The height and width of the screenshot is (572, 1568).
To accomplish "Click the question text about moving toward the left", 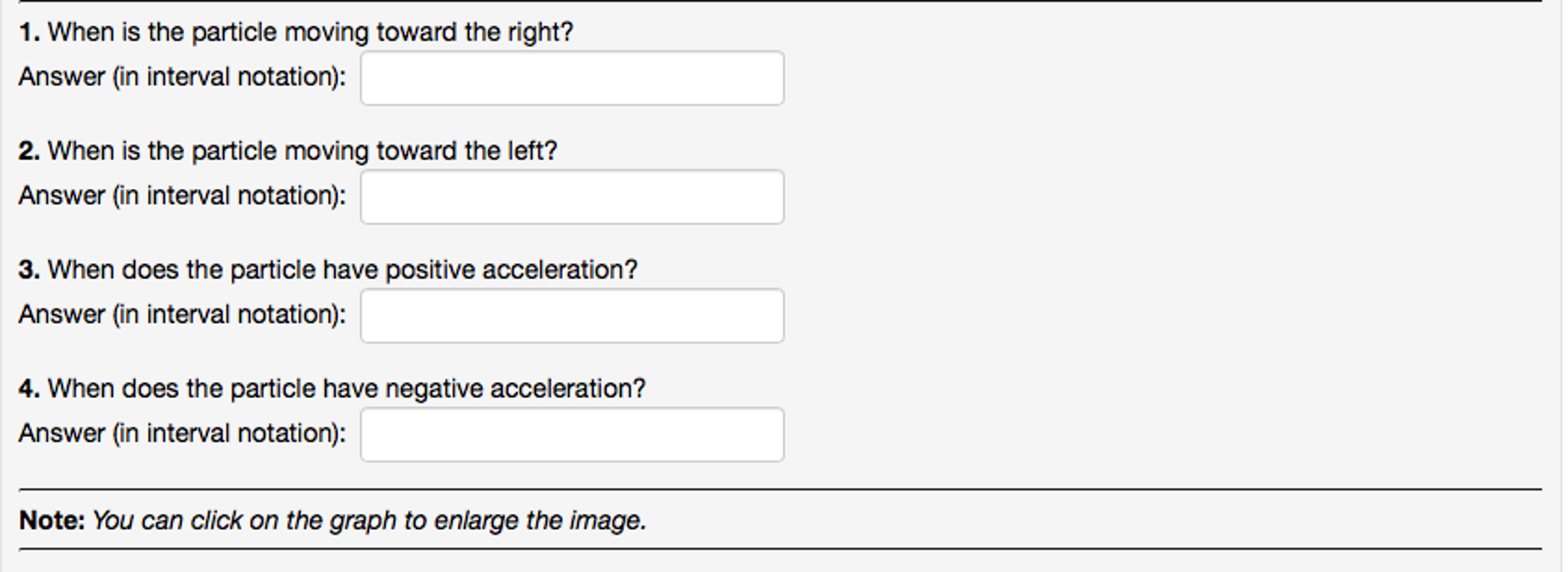I will pos(302,151).
